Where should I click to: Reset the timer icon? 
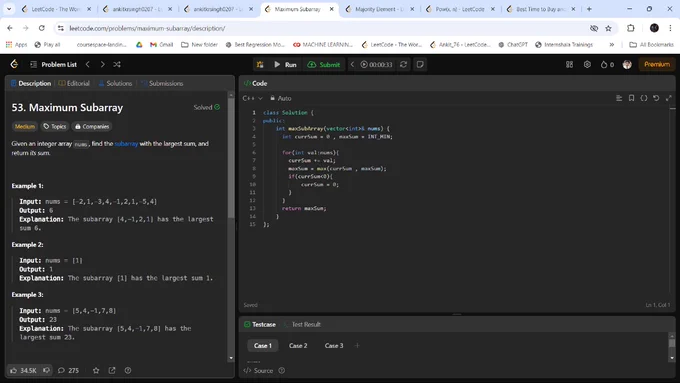point(403,65)
